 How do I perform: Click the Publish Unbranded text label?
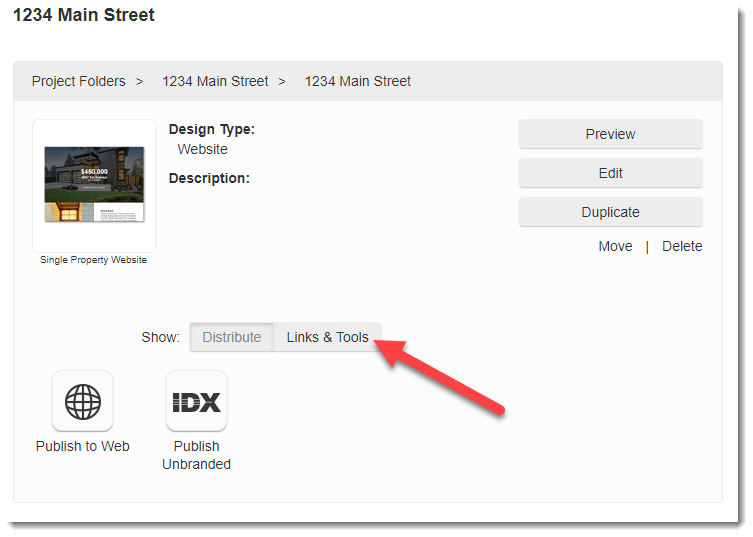click(x=196, y=455)
